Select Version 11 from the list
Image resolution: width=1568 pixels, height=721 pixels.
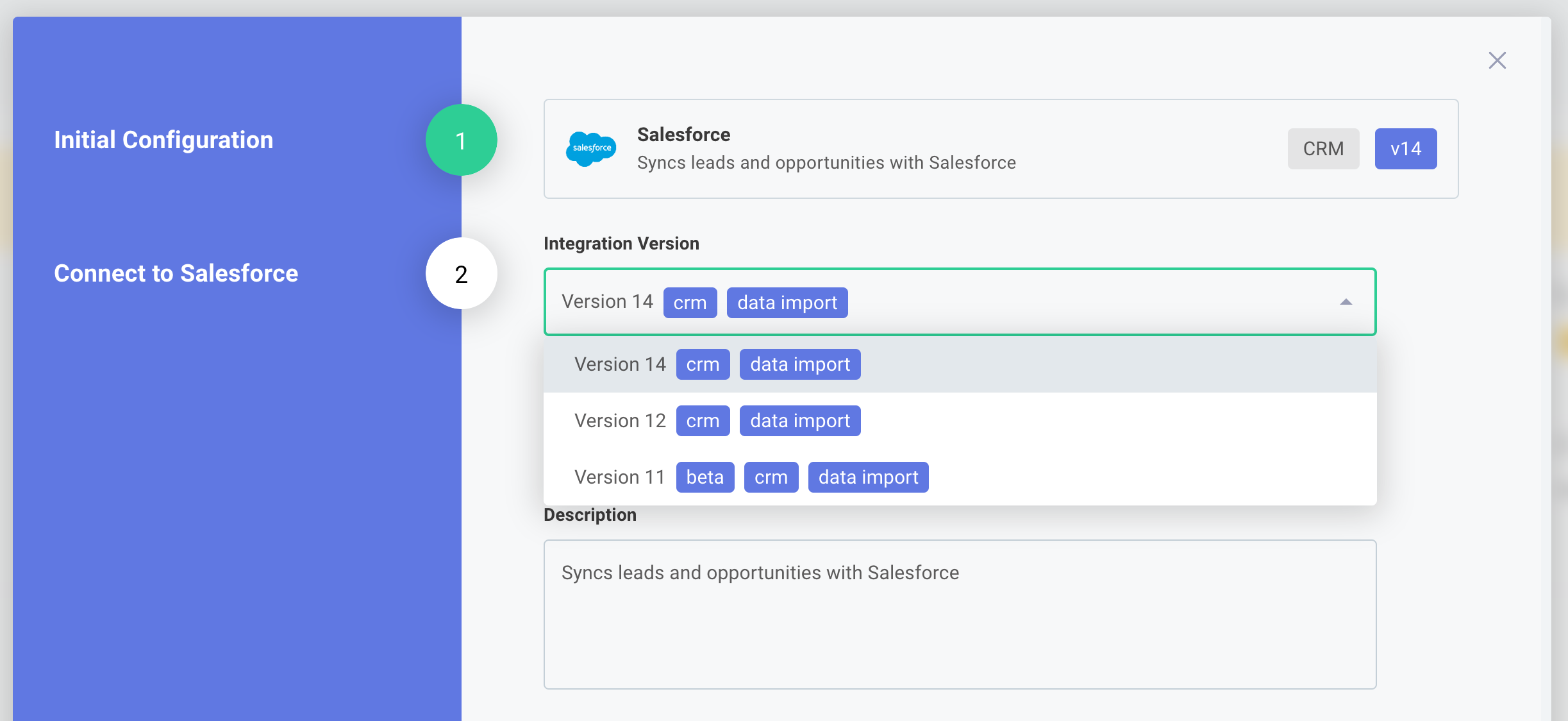coord(619,477)
